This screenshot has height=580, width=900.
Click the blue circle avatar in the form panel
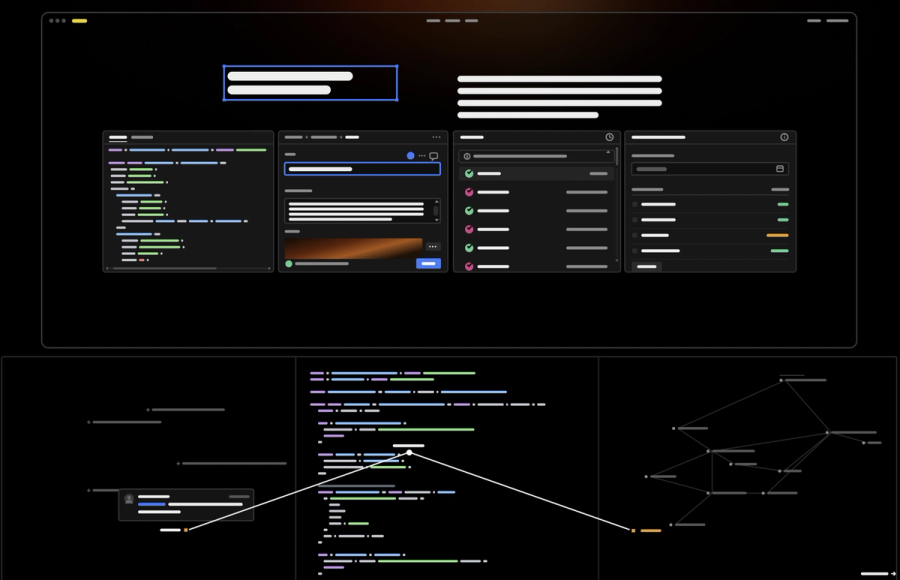(410, 156)
